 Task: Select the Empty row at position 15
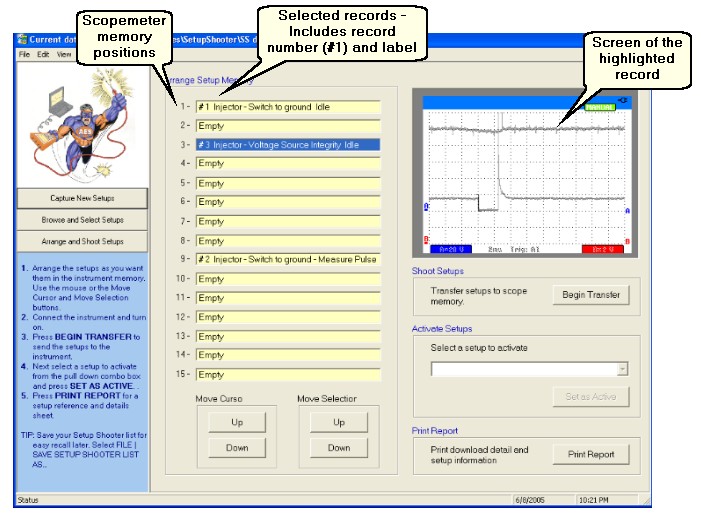tap(288, 375)
